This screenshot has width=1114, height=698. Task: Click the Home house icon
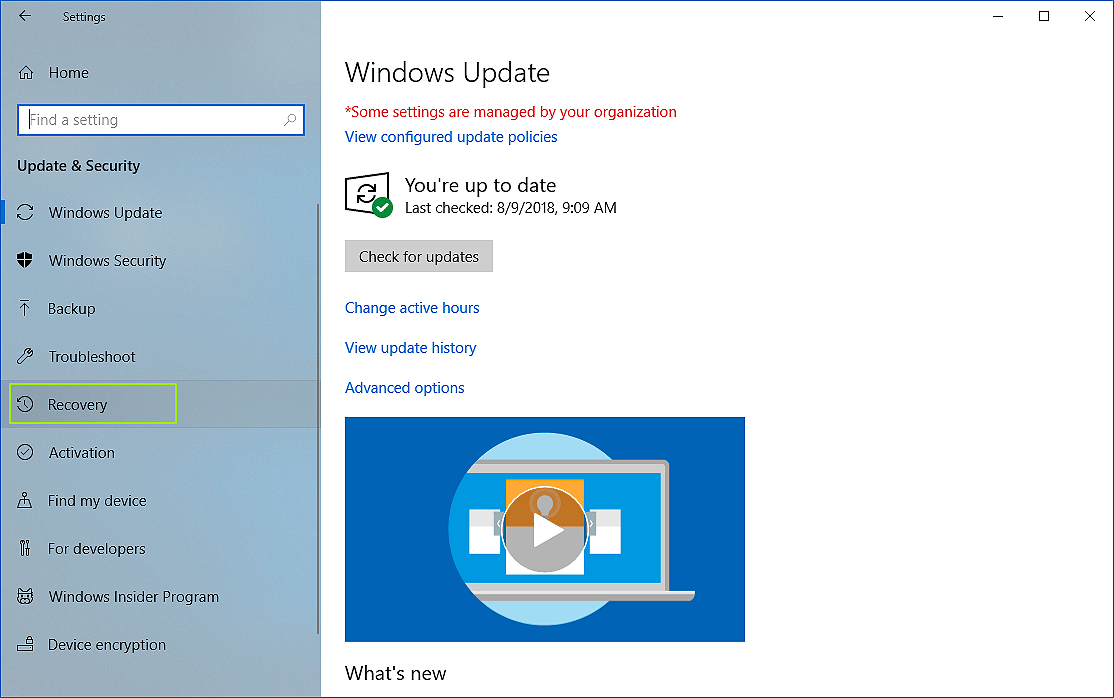click(26, 73)
